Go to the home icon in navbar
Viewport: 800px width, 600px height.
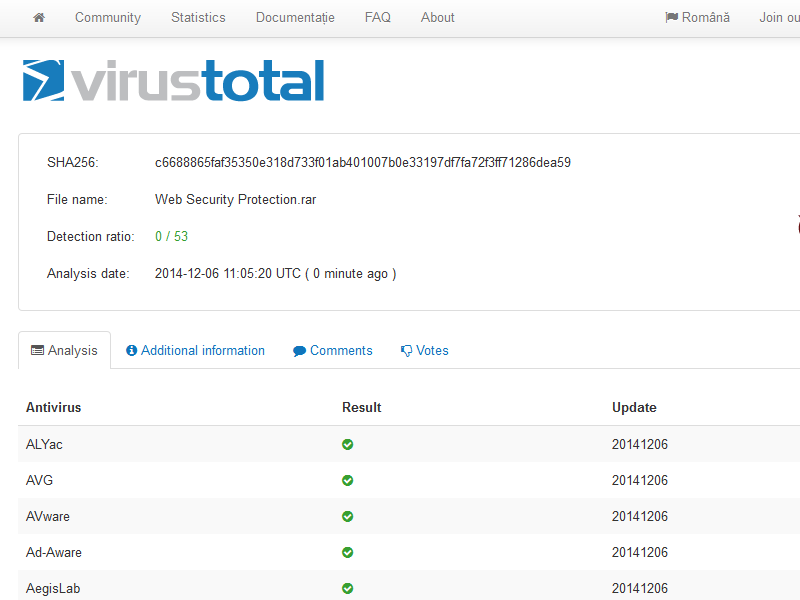point(39,17)
